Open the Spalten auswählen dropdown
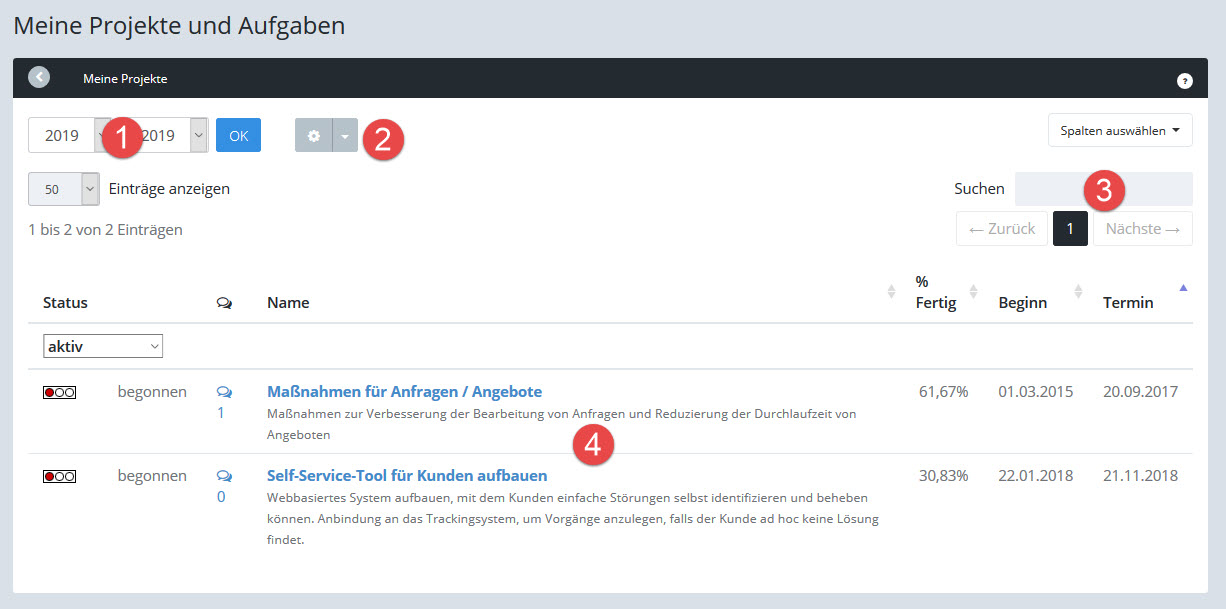This screenshot has height=609, width=1226. [x=1119, y=130]
